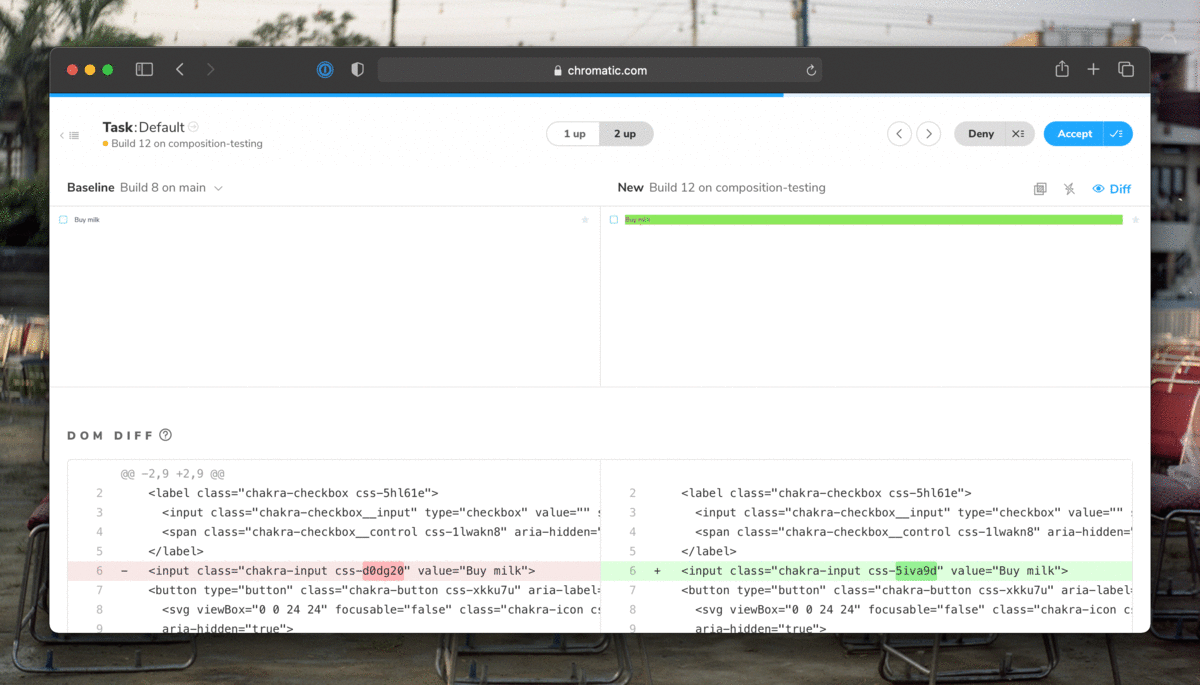Open the DOM Diff help icon
The height and width of the screenshot is (685, 1200).
click(x=166, y=435)
